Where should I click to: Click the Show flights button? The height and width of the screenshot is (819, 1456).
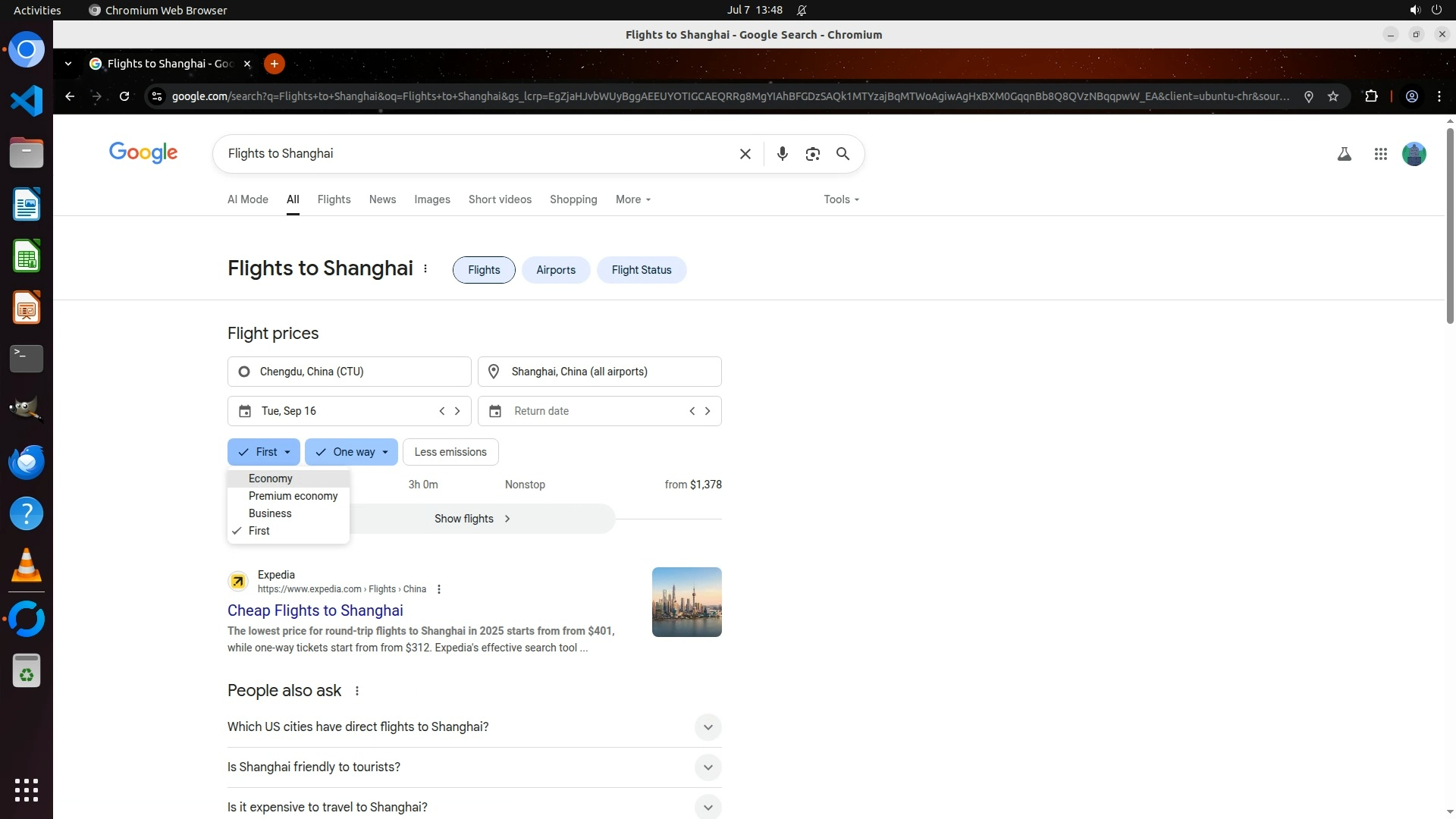[x=472, y=519]
